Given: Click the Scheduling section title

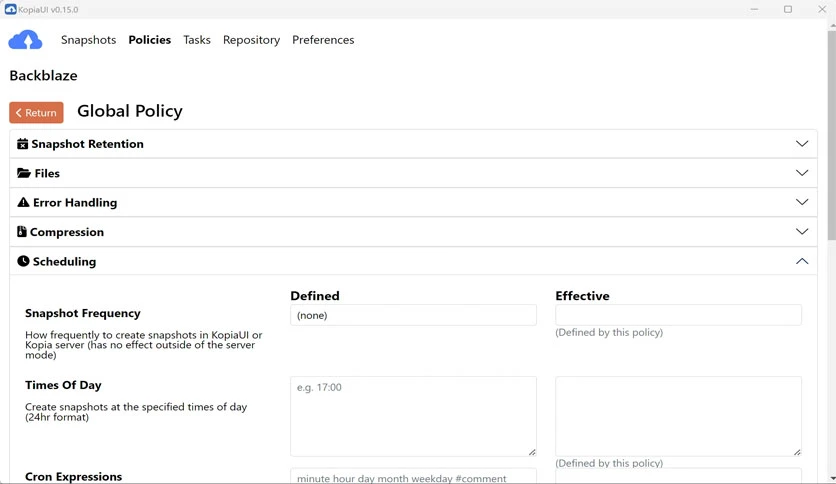Looking at the screenshot, I should click(65, 261).
